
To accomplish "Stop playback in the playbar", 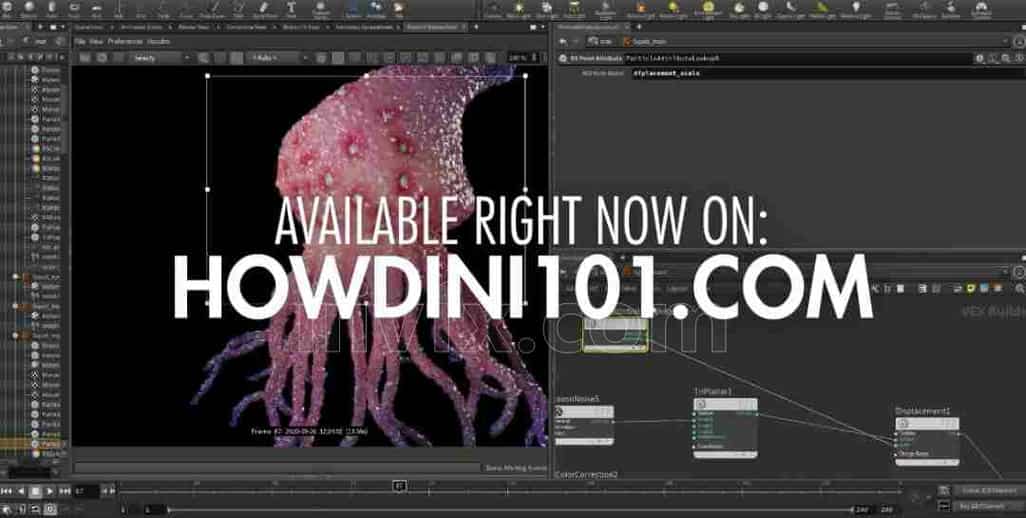I will (x=35, y=491).
